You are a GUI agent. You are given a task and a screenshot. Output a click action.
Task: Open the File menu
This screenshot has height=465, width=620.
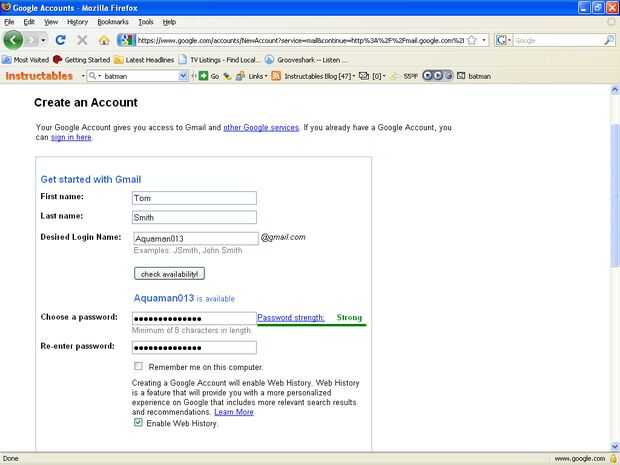[9, 22]
